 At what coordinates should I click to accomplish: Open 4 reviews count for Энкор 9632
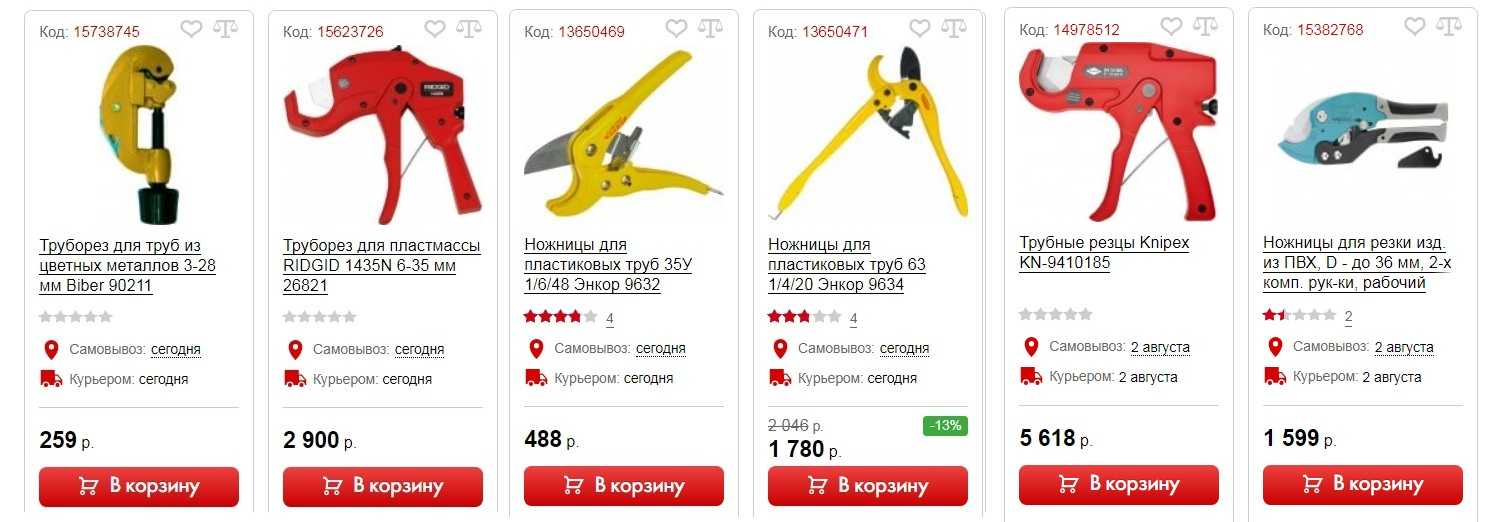(610, 320)
